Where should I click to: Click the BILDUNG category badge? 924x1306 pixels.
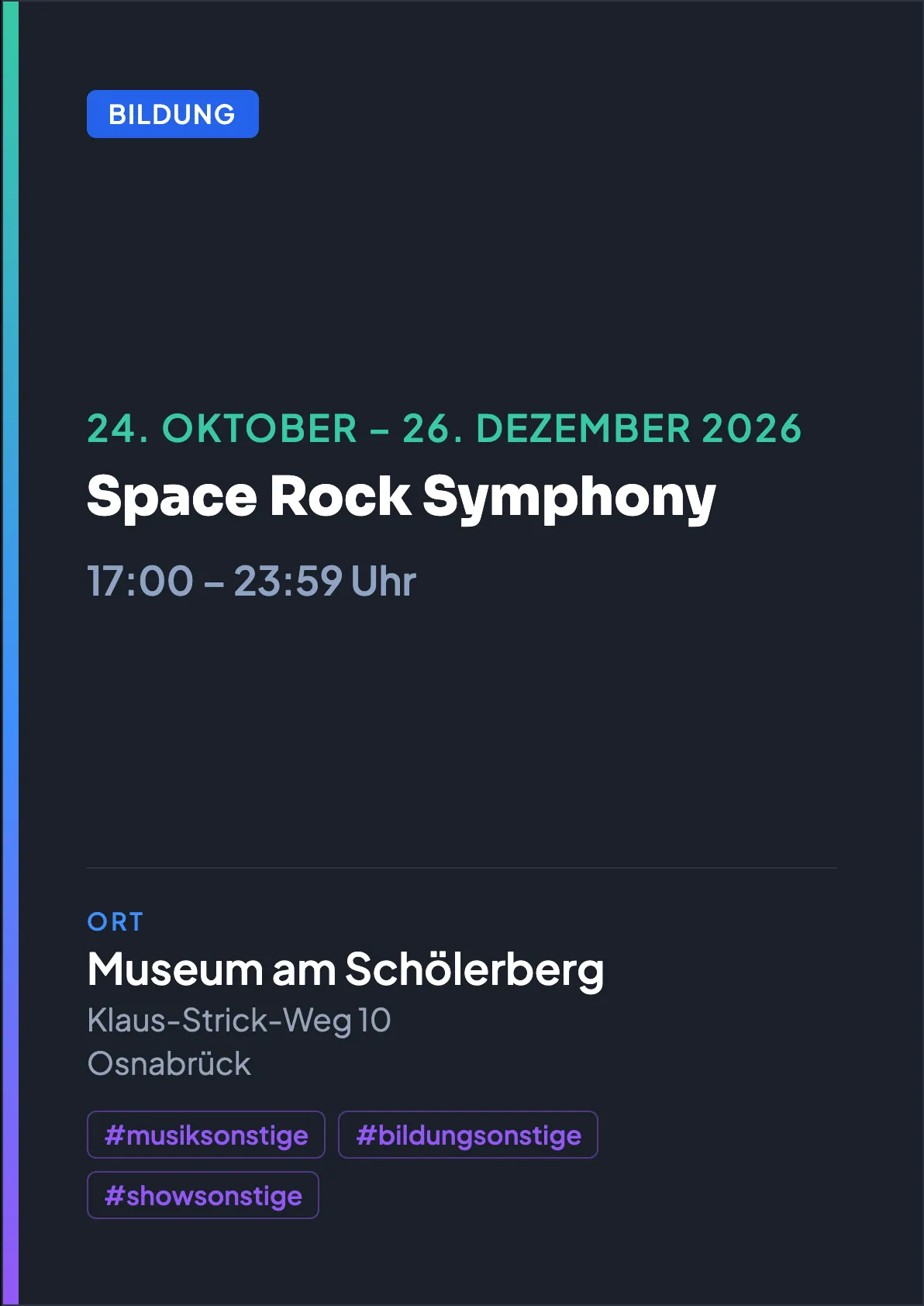tap(173, 114)
